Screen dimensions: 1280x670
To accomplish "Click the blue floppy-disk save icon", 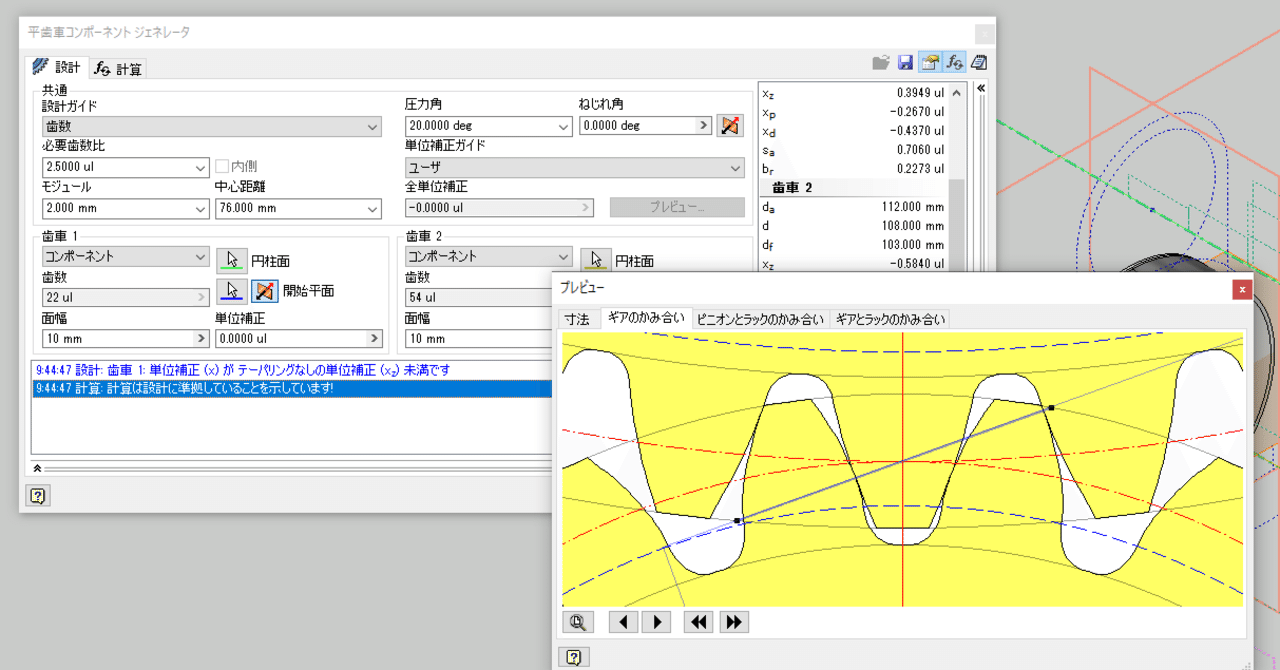I will (x=905, y=63).
